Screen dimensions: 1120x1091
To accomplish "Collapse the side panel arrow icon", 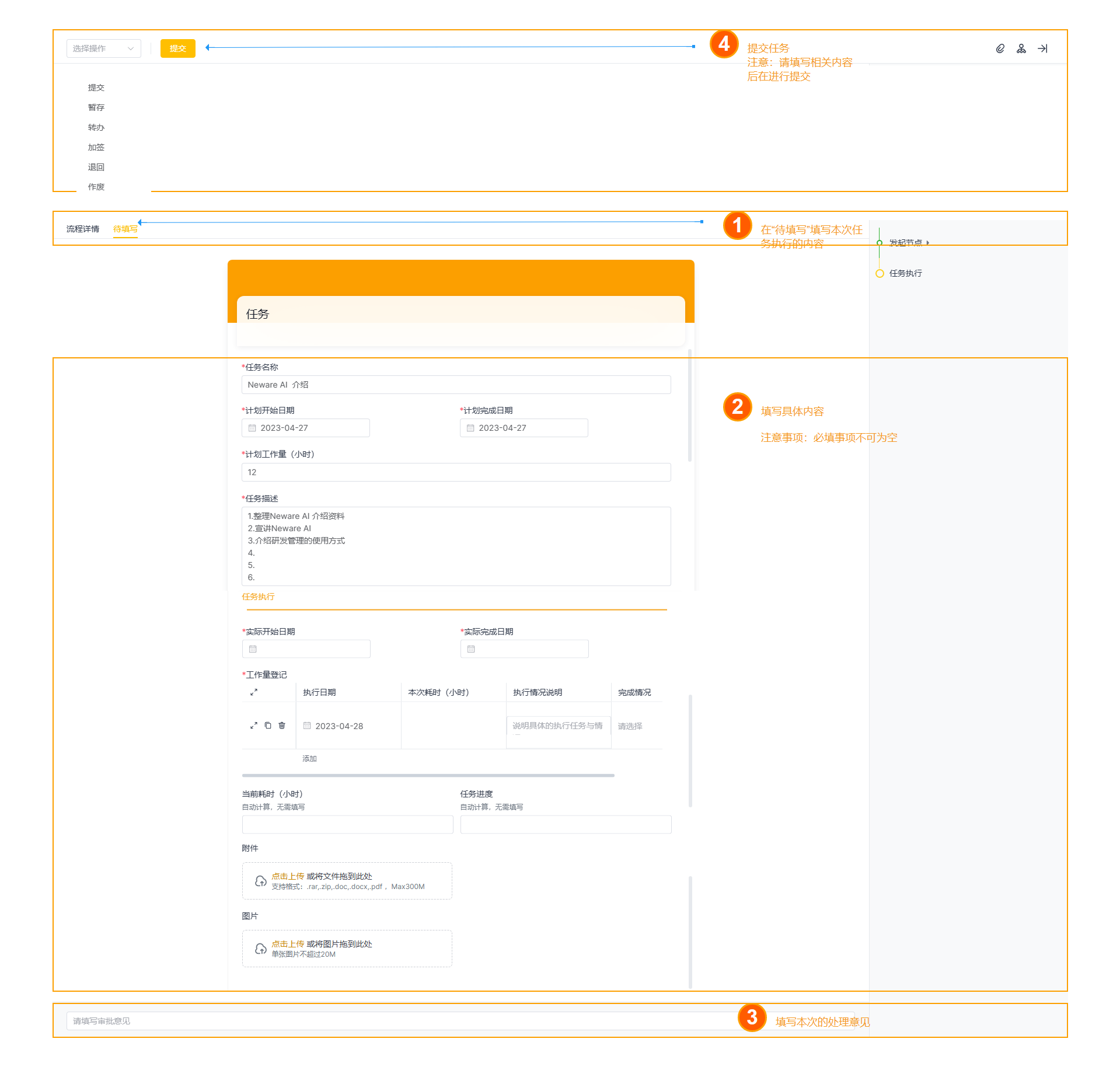I will [x=1042, y=48].
